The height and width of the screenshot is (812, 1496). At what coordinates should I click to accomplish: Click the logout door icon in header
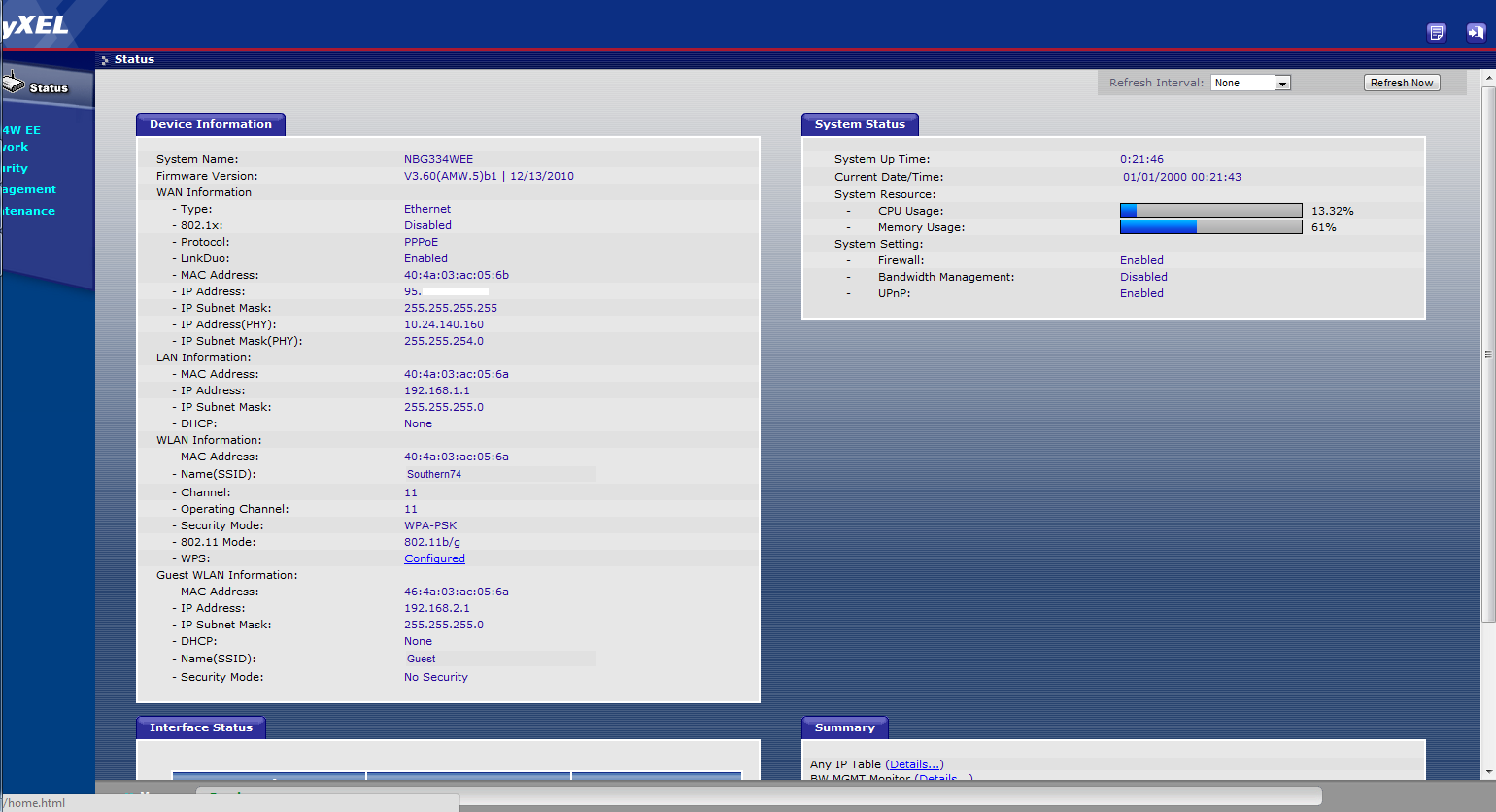(1476, 33)
